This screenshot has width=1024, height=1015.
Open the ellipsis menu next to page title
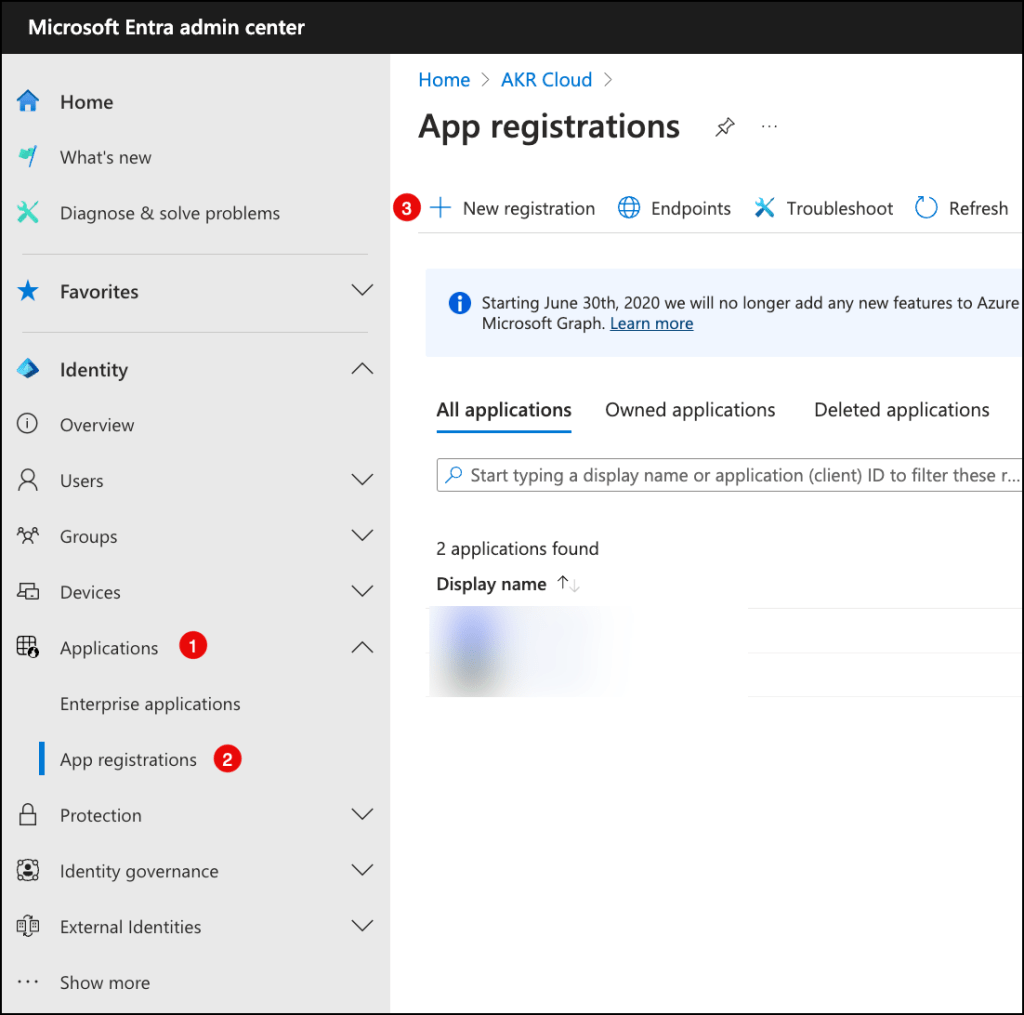(769, 127)
